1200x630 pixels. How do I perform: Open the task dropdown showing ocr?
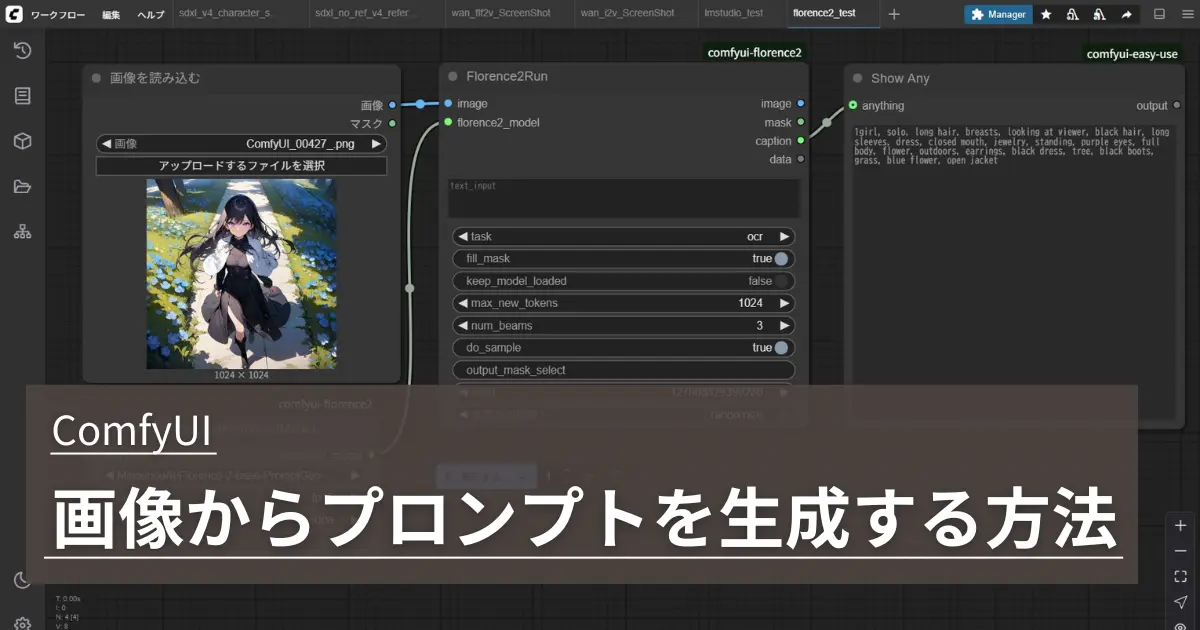click(x=624, y=237)
